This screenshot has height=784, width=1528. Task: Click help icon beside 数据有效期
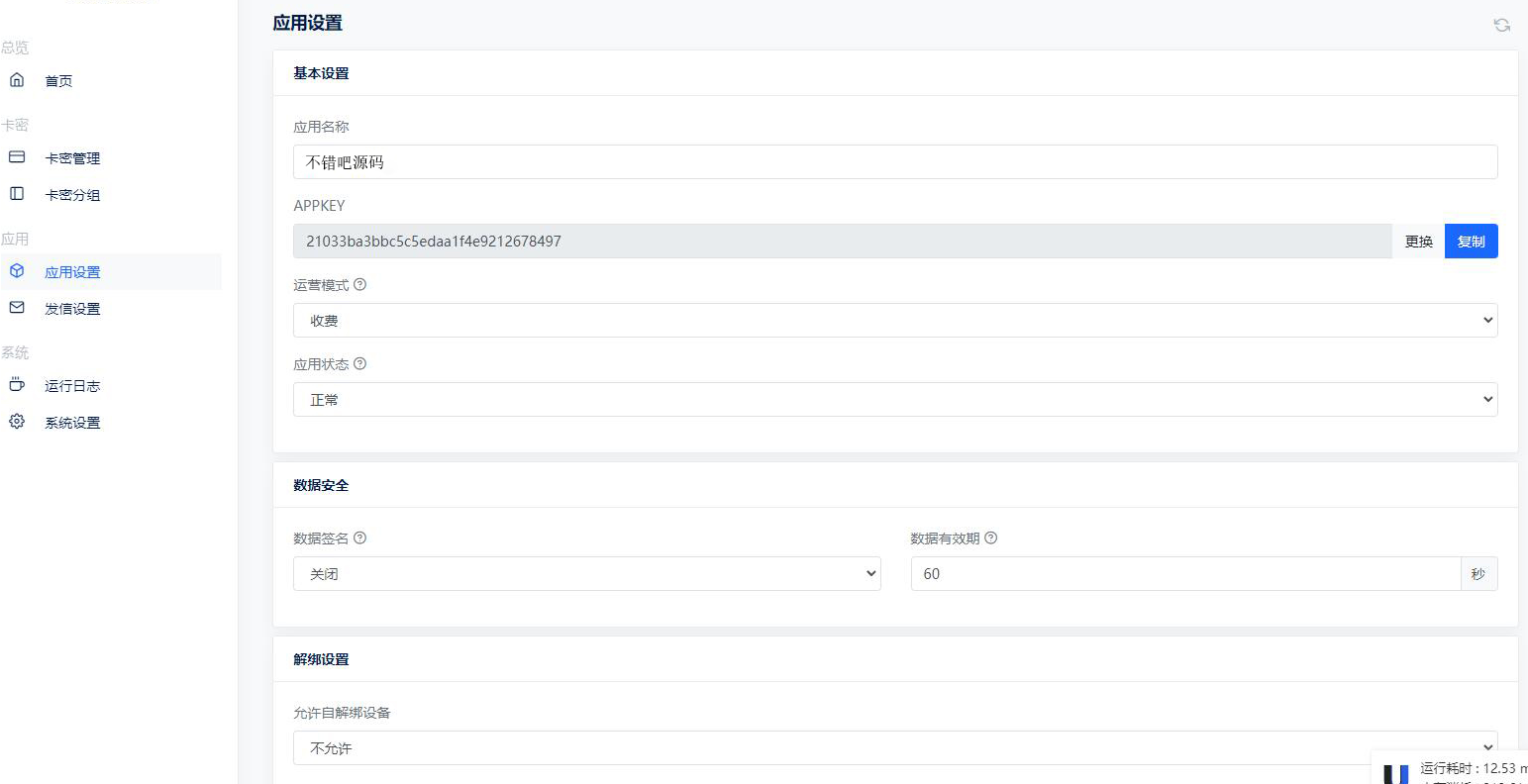tap(990, 538)
